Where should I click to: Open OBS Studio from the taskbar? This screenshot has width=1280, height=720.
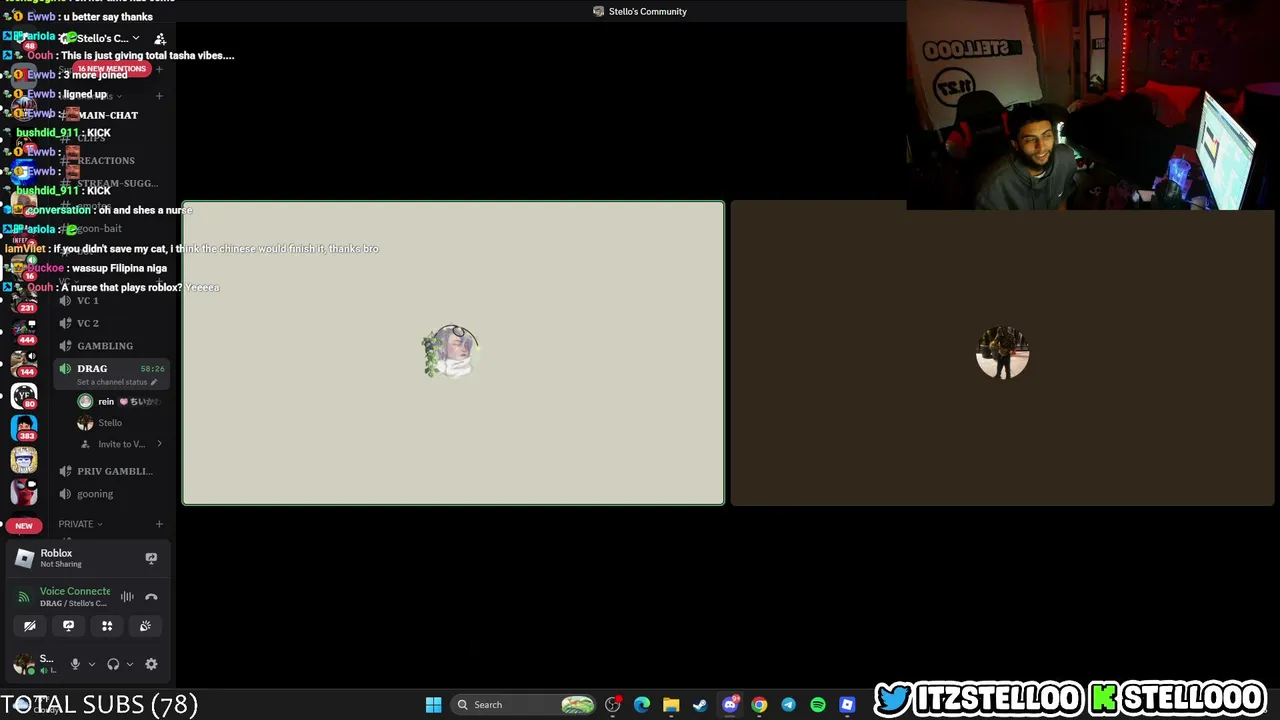[613, 705]
